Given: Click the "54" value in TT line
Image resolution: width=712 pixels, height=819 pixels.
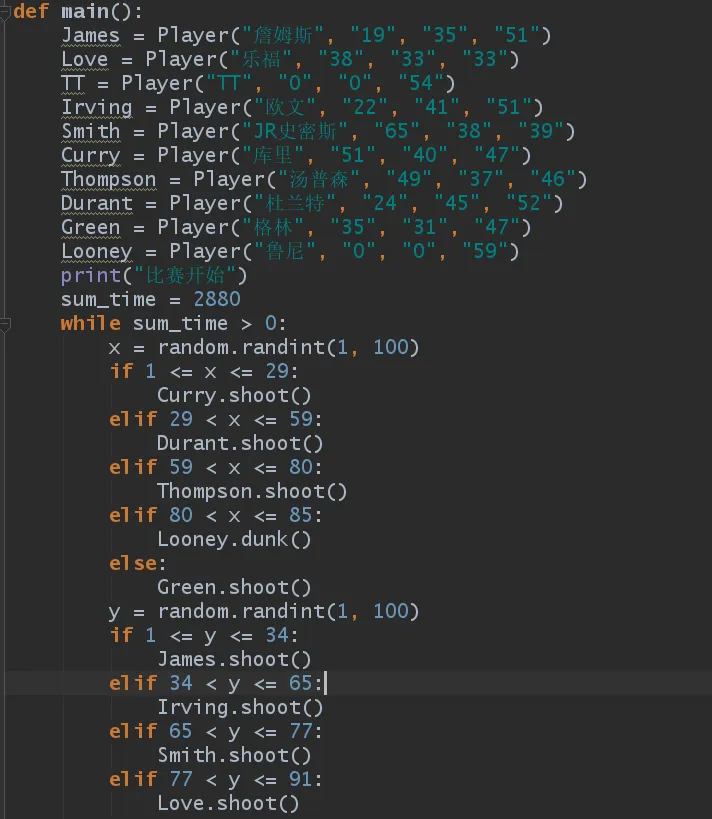Looking at the screenshot, I should [421, 84].
